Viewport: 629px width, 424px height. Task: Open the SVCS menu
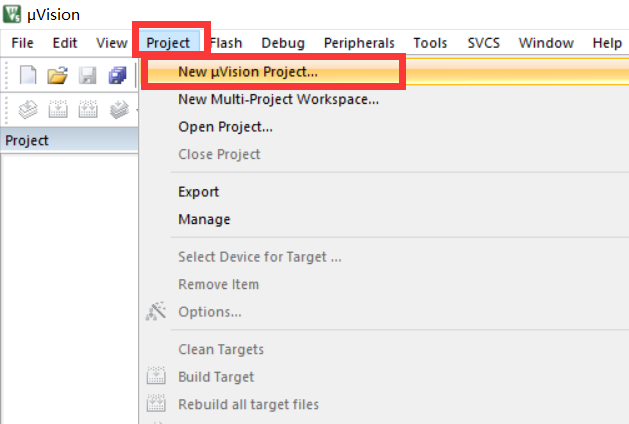[484, 43]
